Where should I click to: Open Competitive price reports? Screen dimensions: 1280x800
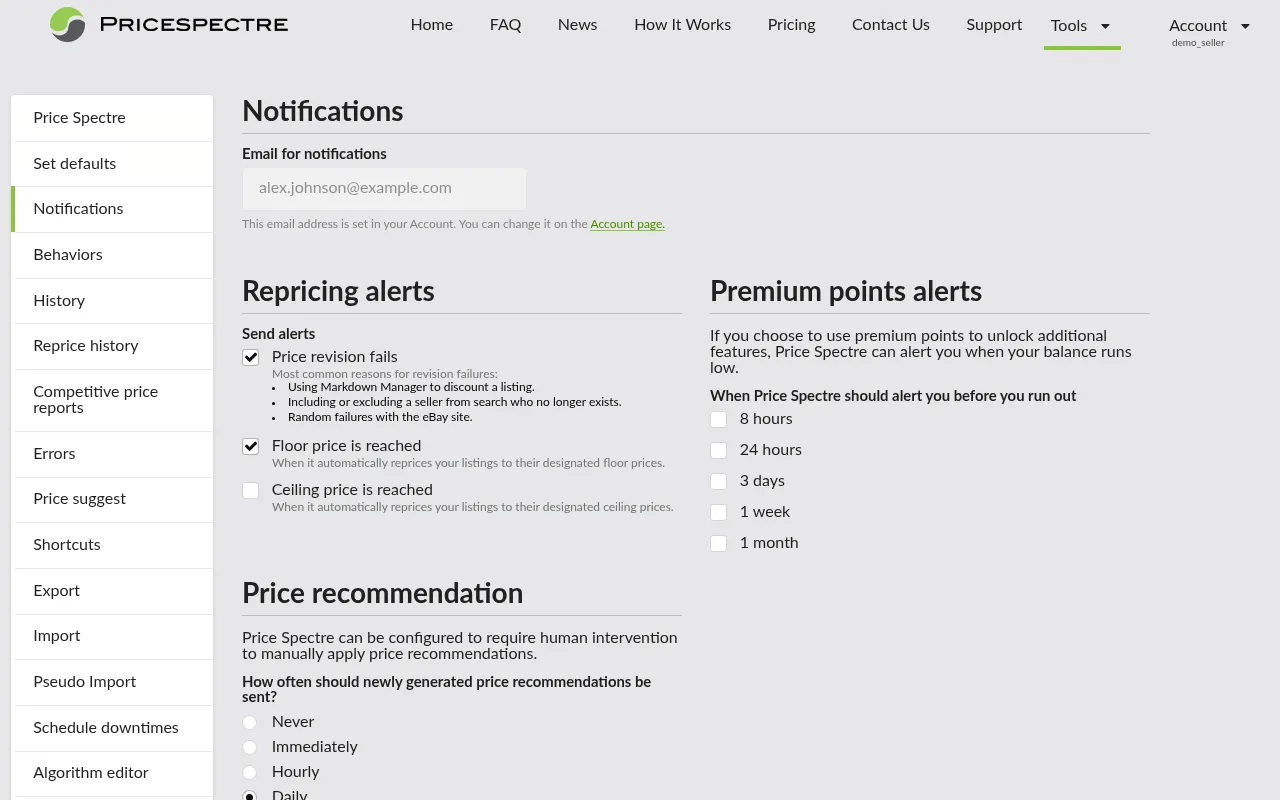(x=95, y=399)
